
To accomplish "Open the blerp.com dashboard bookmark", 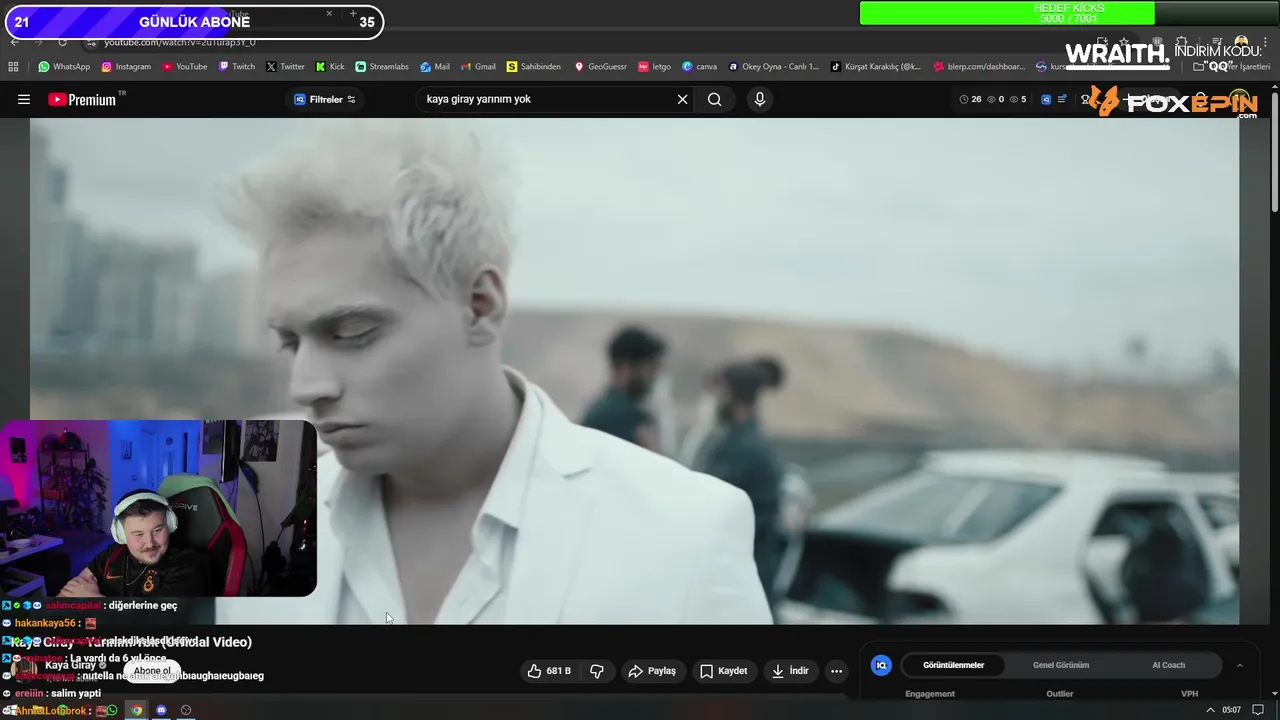I will pyautogui.click(x=979, y=67).
